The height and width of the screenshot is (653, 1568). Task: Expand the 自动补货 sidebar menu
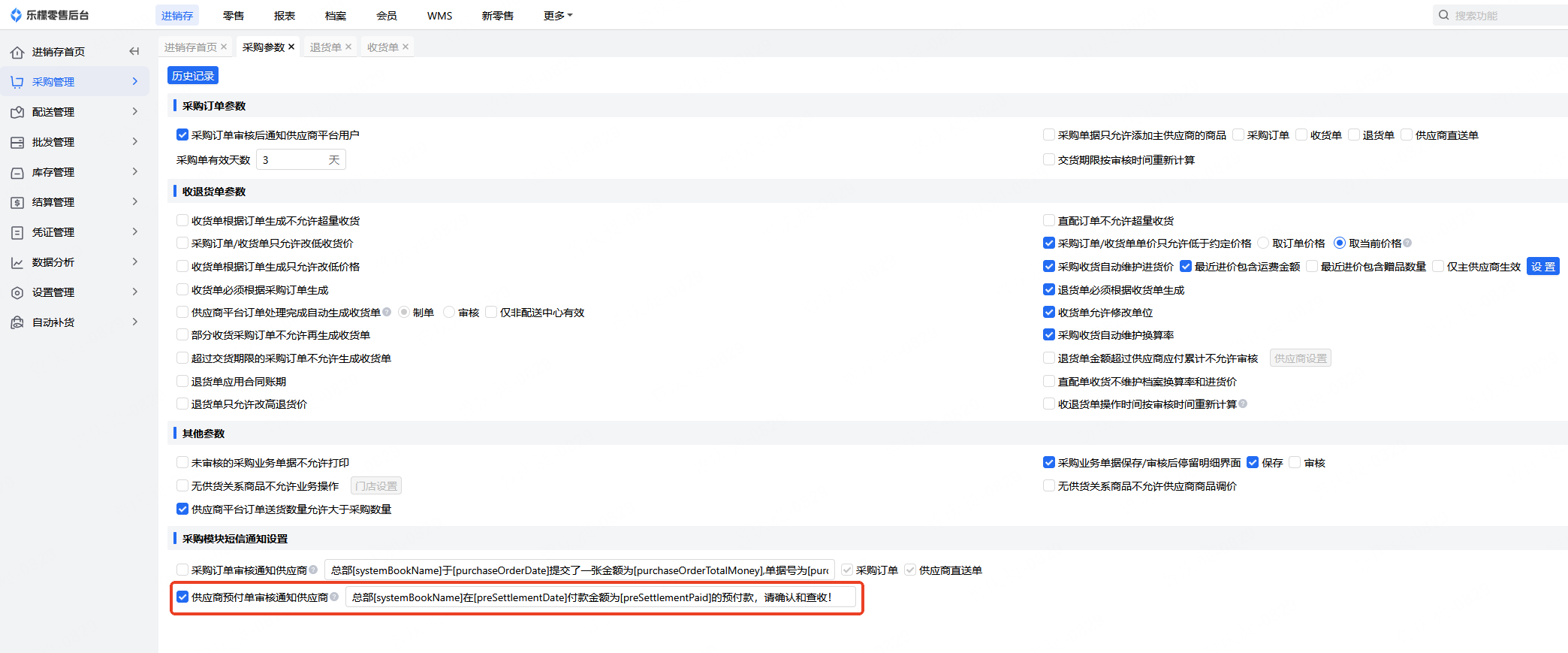point(135,322)
